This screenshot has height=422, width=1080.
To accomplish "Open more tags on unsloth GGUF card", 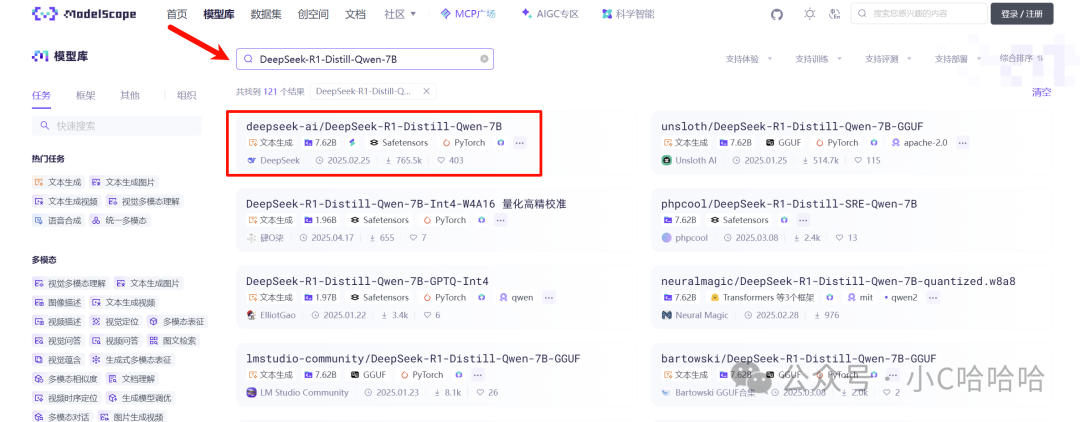I will pyautogui.click(x=962, y=143).
